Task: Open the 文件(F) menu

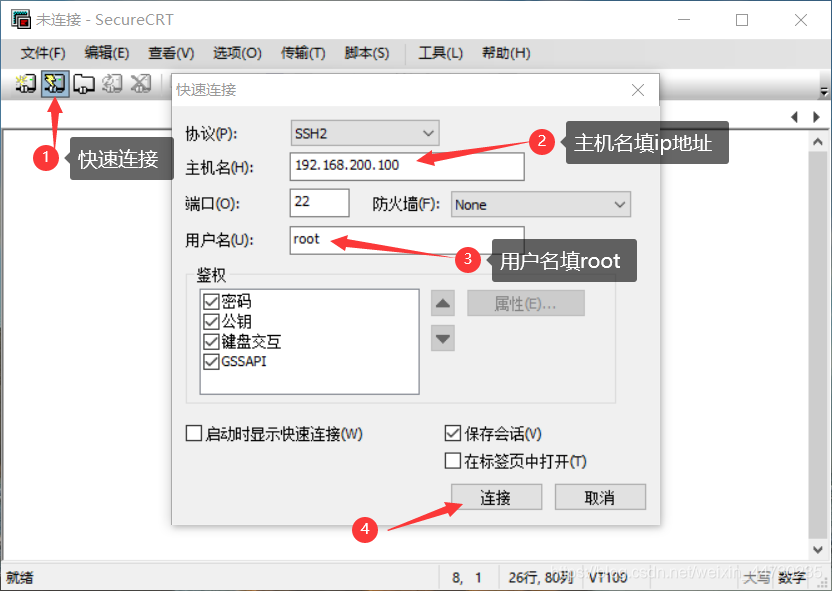Action: 43,53
